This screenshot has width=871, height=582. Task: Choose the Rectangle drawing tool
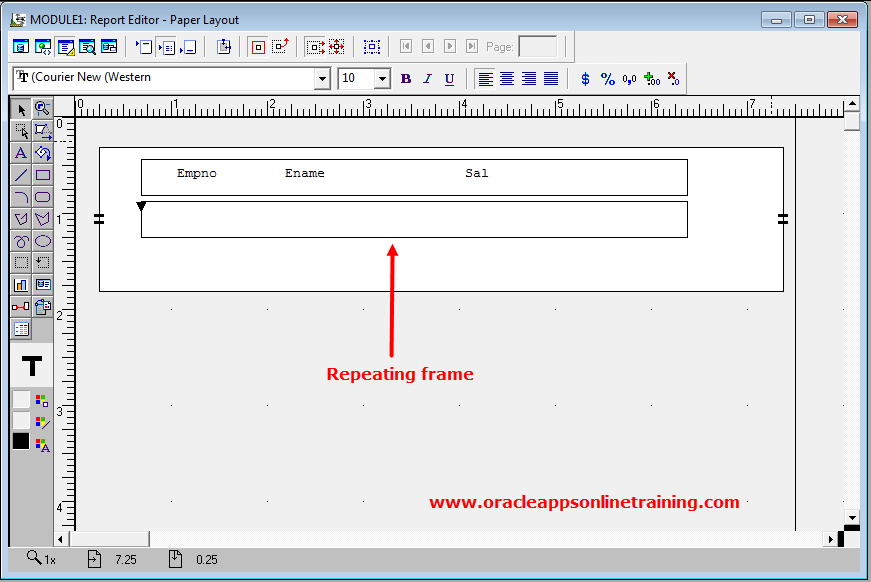[x=43, y=175]
